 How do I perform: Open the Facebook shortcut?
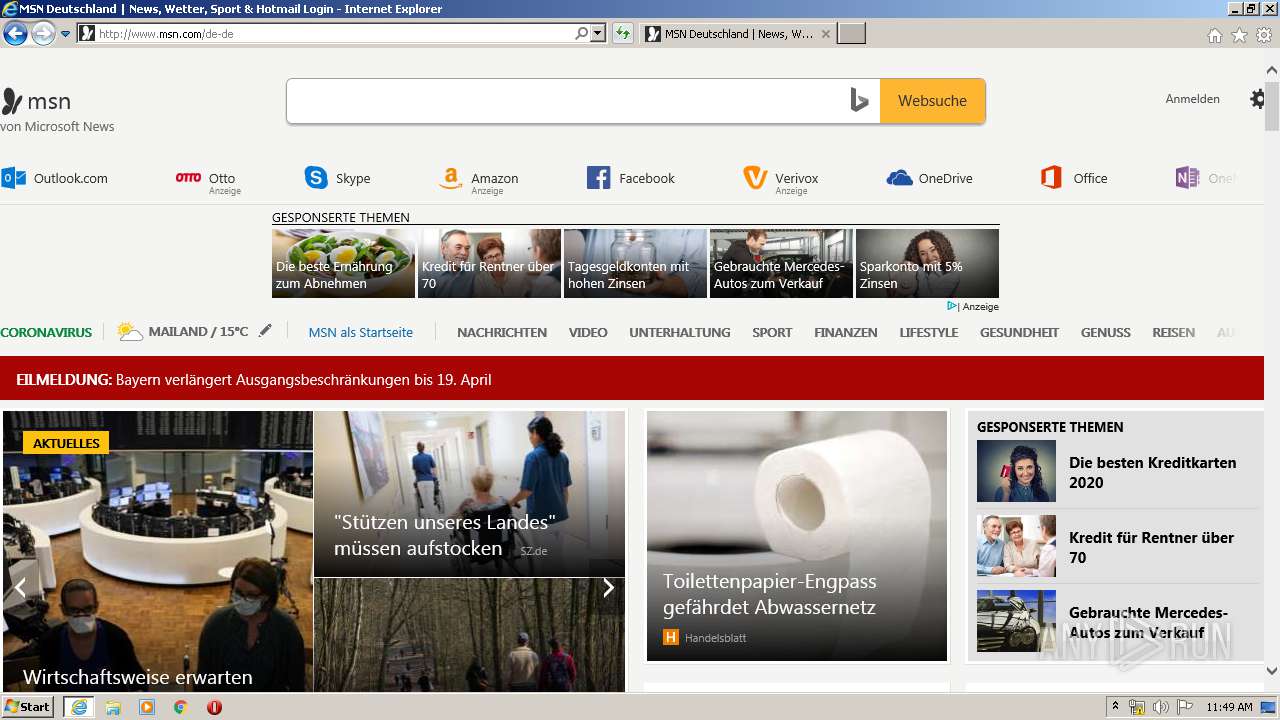coord(631,178)
